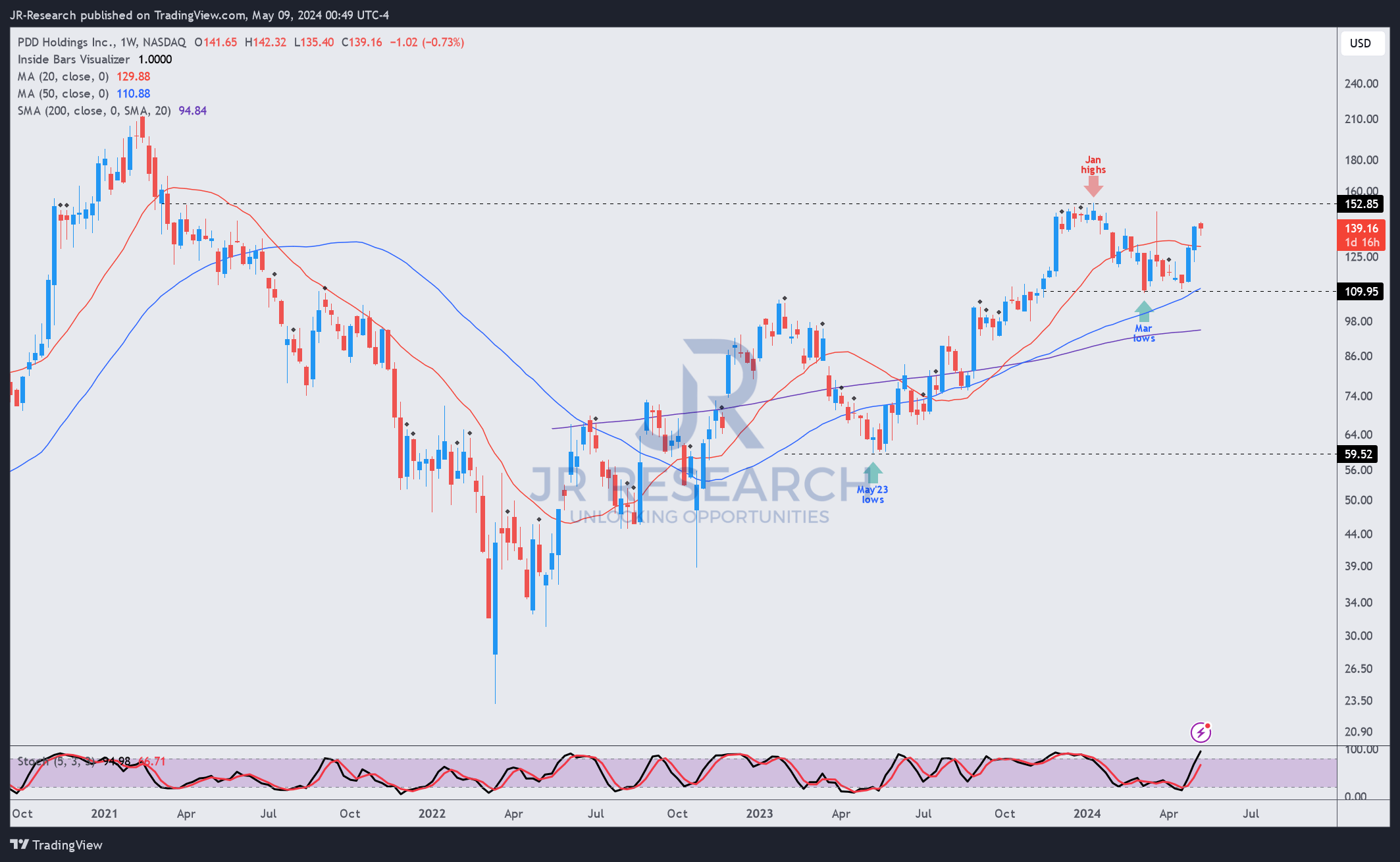1400x862 pixels.
Task: Click the Stoch 0.00 axis label
Action: pyautogui.click(x=1356, y=796)
